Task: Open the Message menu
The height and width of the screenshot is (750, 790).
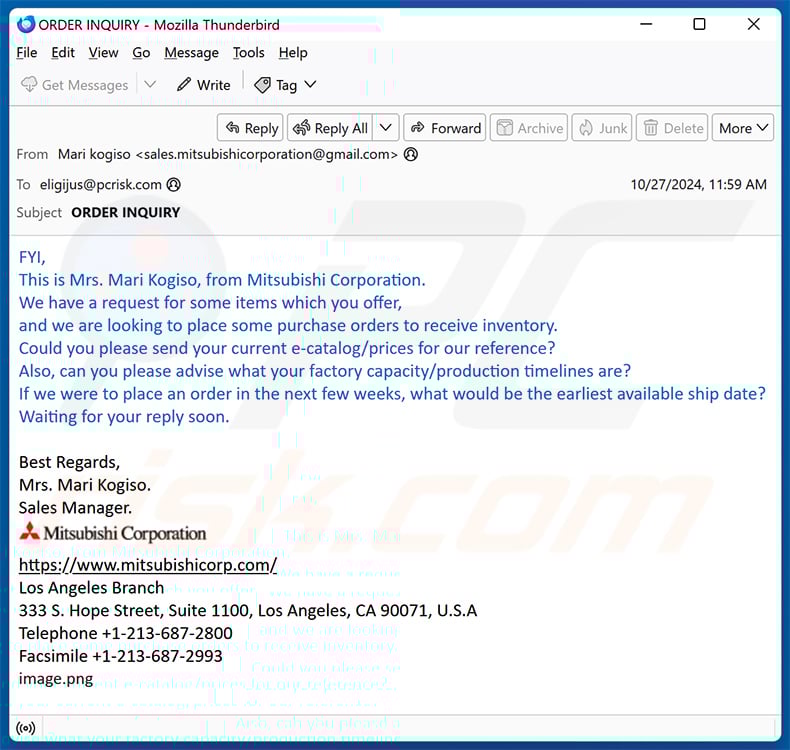Action: 191,53
